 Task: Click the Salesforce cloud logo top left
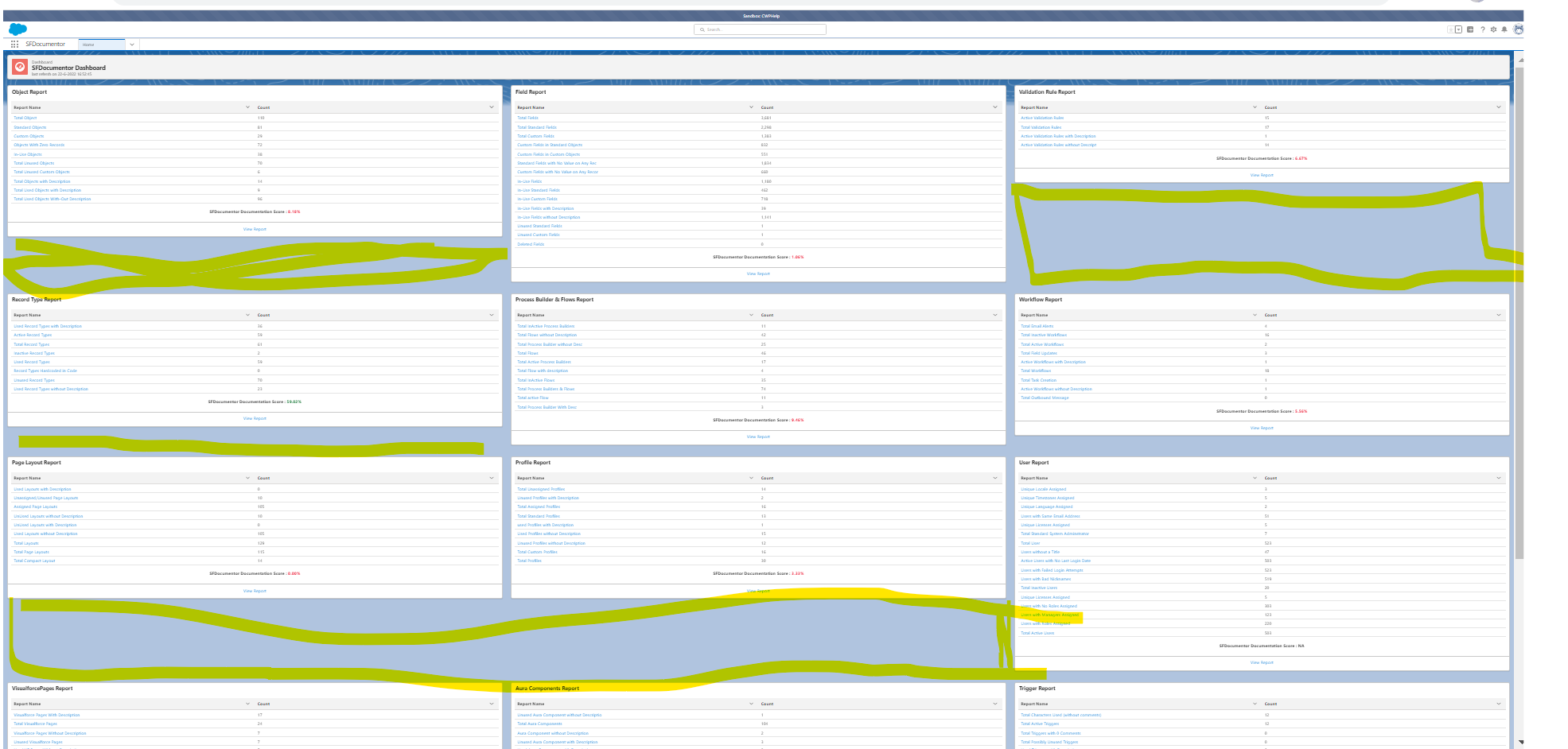coord(17,29)
